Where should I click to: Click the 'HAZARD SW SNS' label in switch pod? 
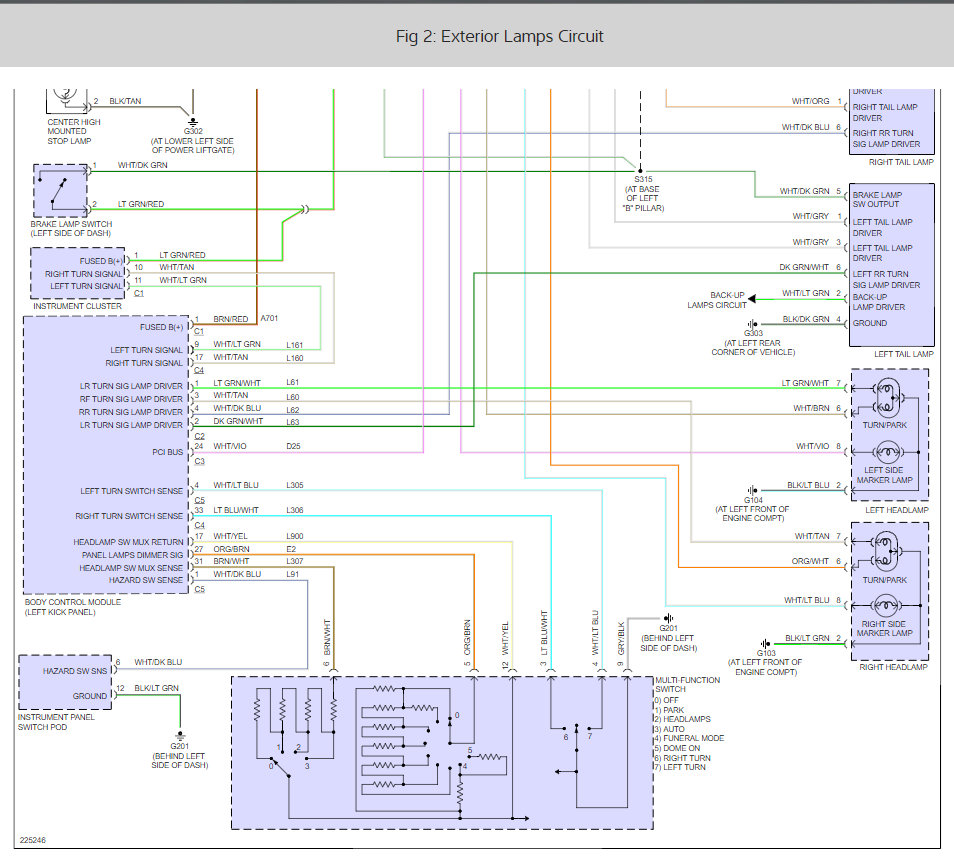coord(75,671)
